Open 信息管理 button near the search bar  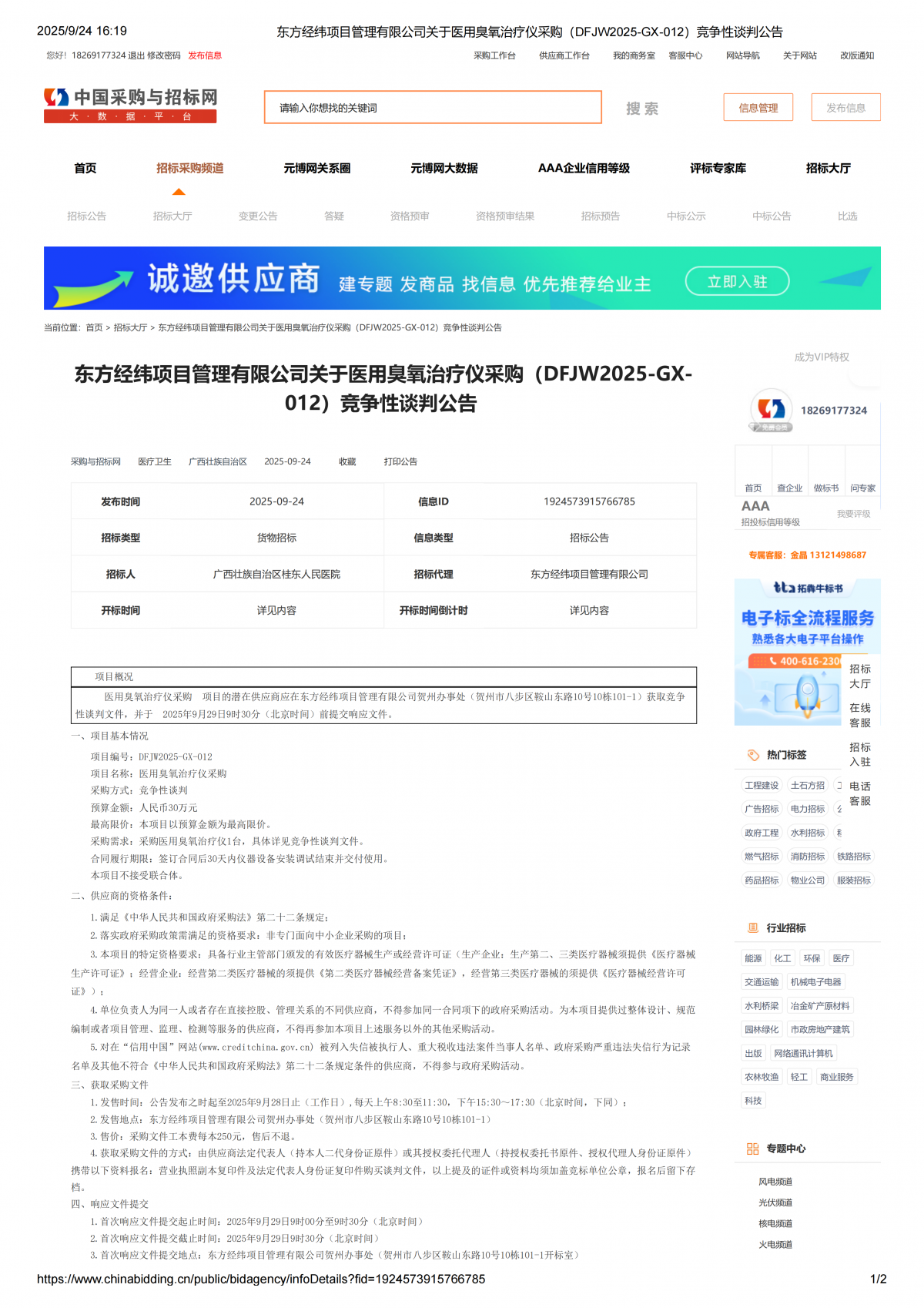click(758, 108)
